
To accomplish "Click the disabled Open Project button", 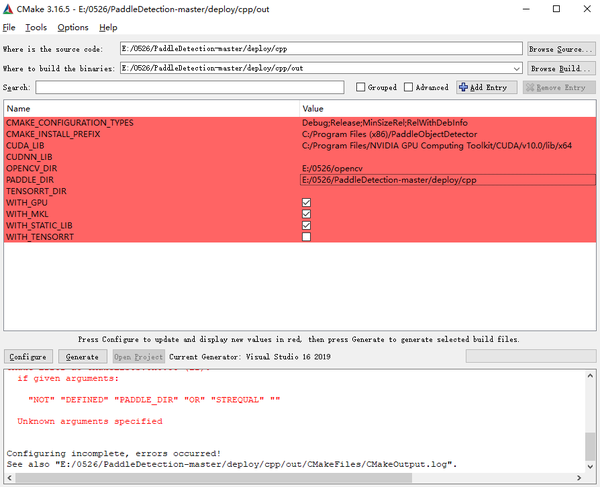I will coord(139,357).
